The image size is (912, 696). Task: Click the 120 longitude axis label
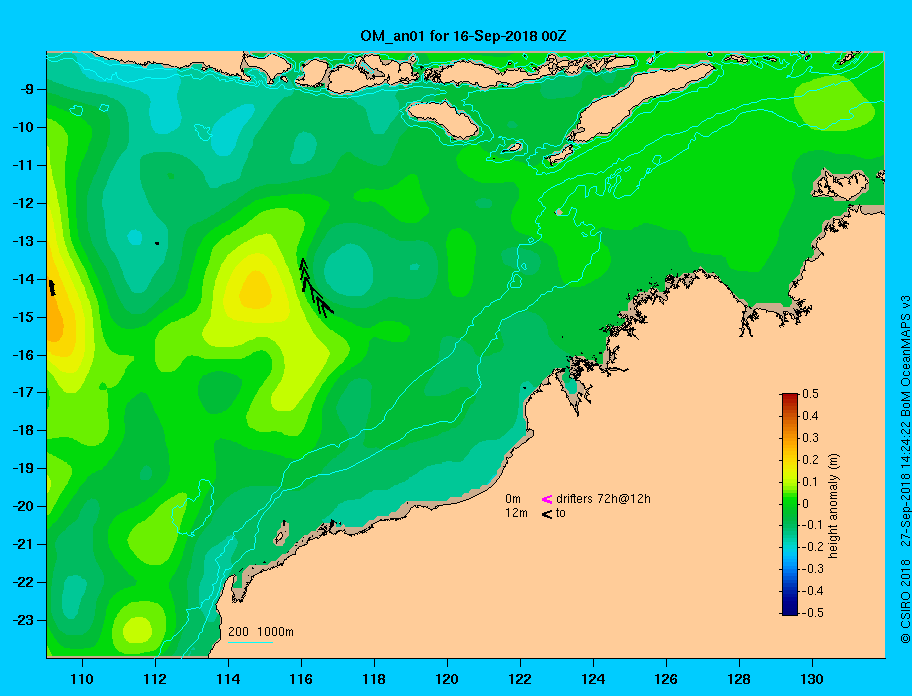point(447,679)
